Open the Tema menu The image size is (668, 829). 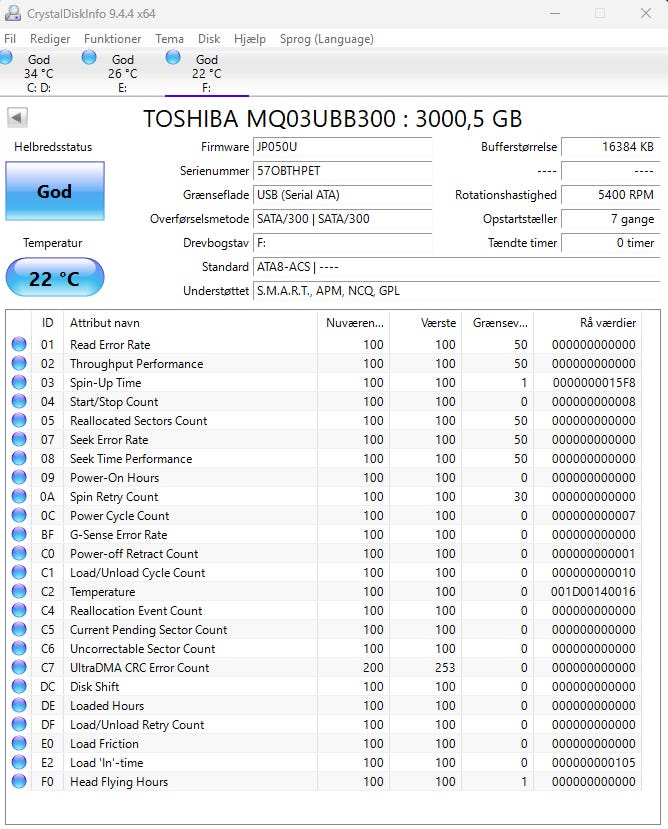(169, 39)
